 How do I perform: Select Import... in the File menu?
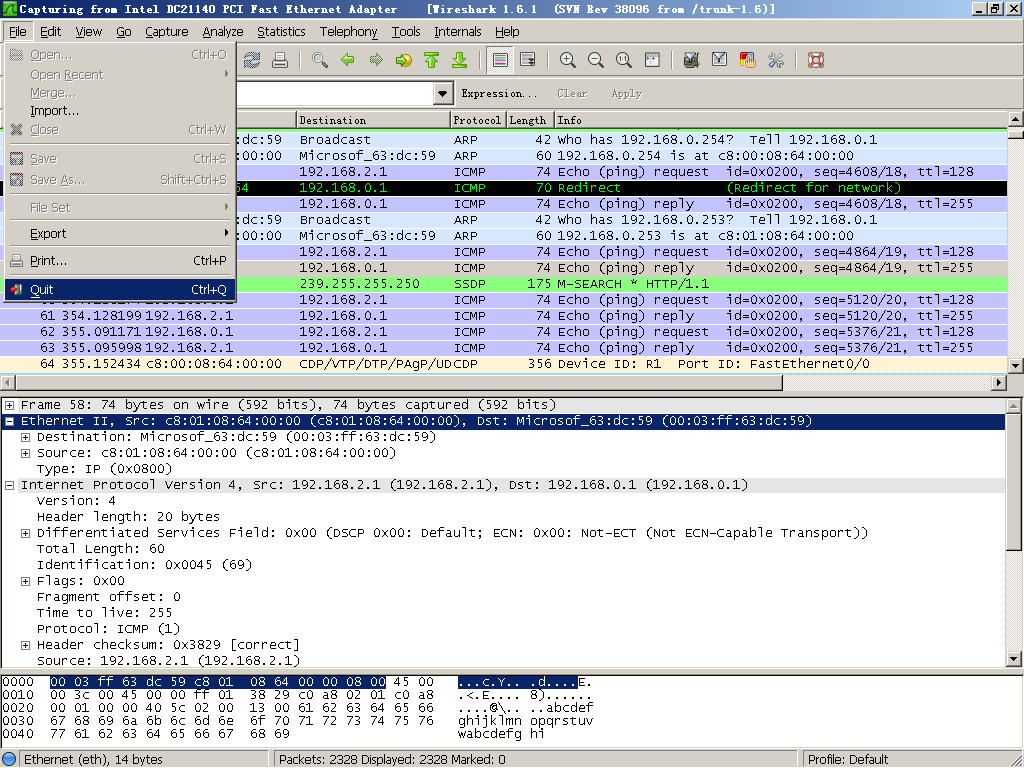click(x=120, y=111)
